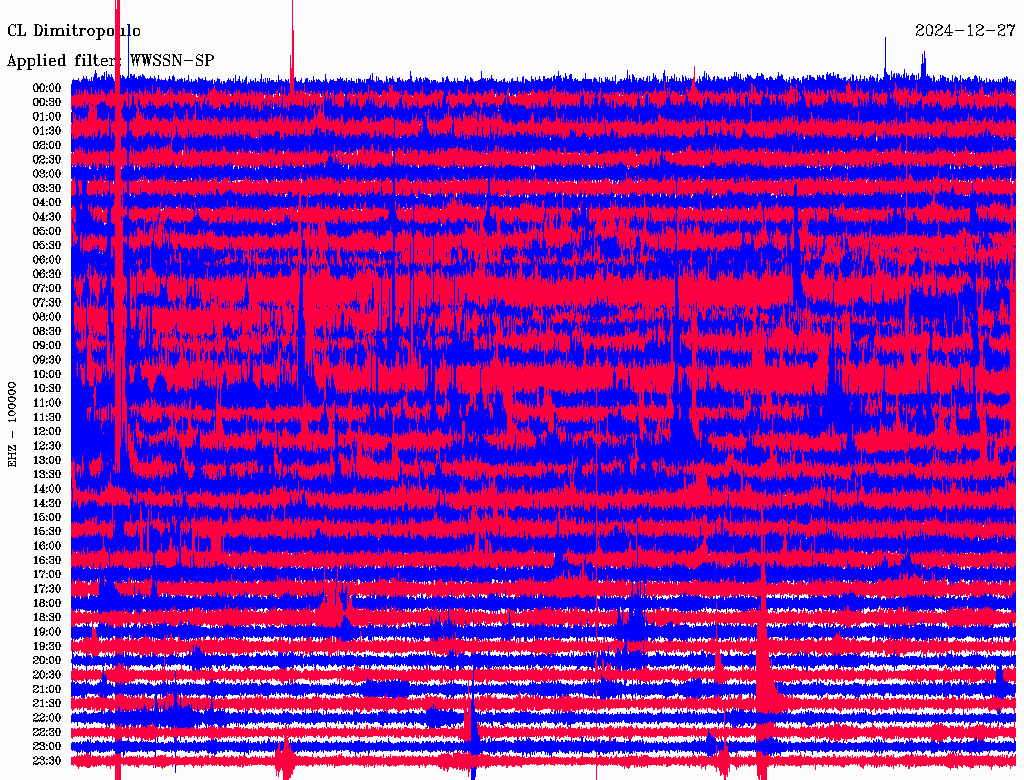Click the CL Dimitropoulo station title
The image size is (1024, 780).
pos(74,31)
